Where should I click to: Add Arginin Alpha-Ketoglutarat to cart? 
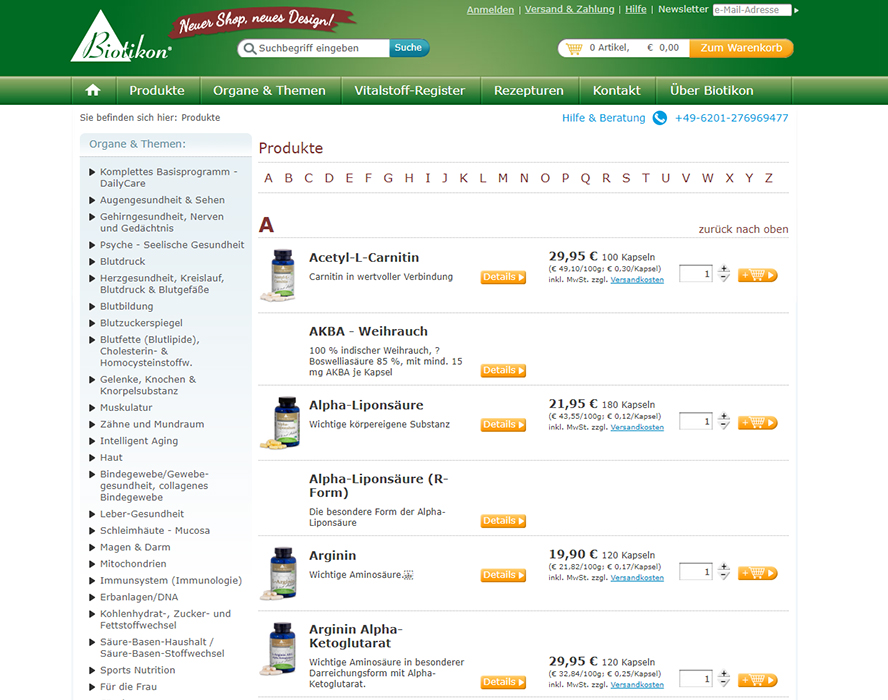(758, 680)
